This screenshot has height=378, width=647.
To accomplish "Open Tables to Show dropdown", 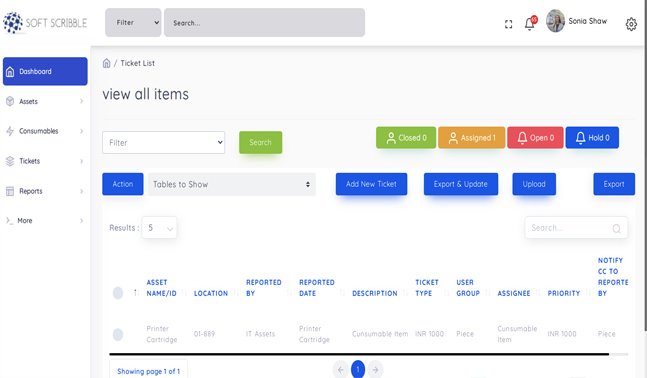I will click(x=231, y=184).
